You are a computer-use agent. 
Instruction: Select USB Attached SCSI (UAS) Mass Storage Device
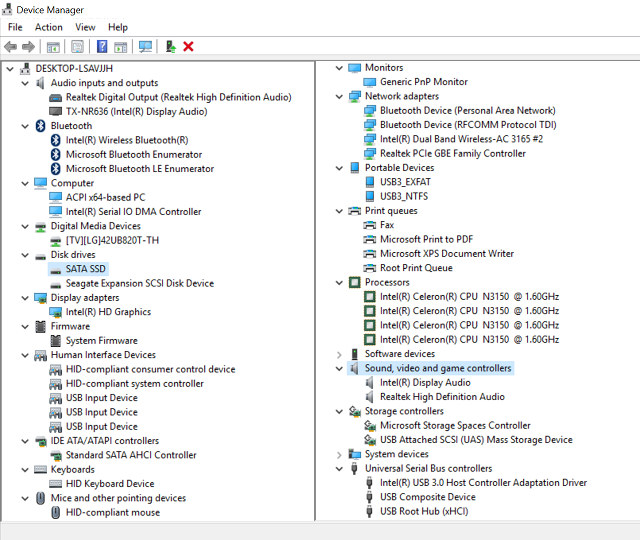(476, 440)
